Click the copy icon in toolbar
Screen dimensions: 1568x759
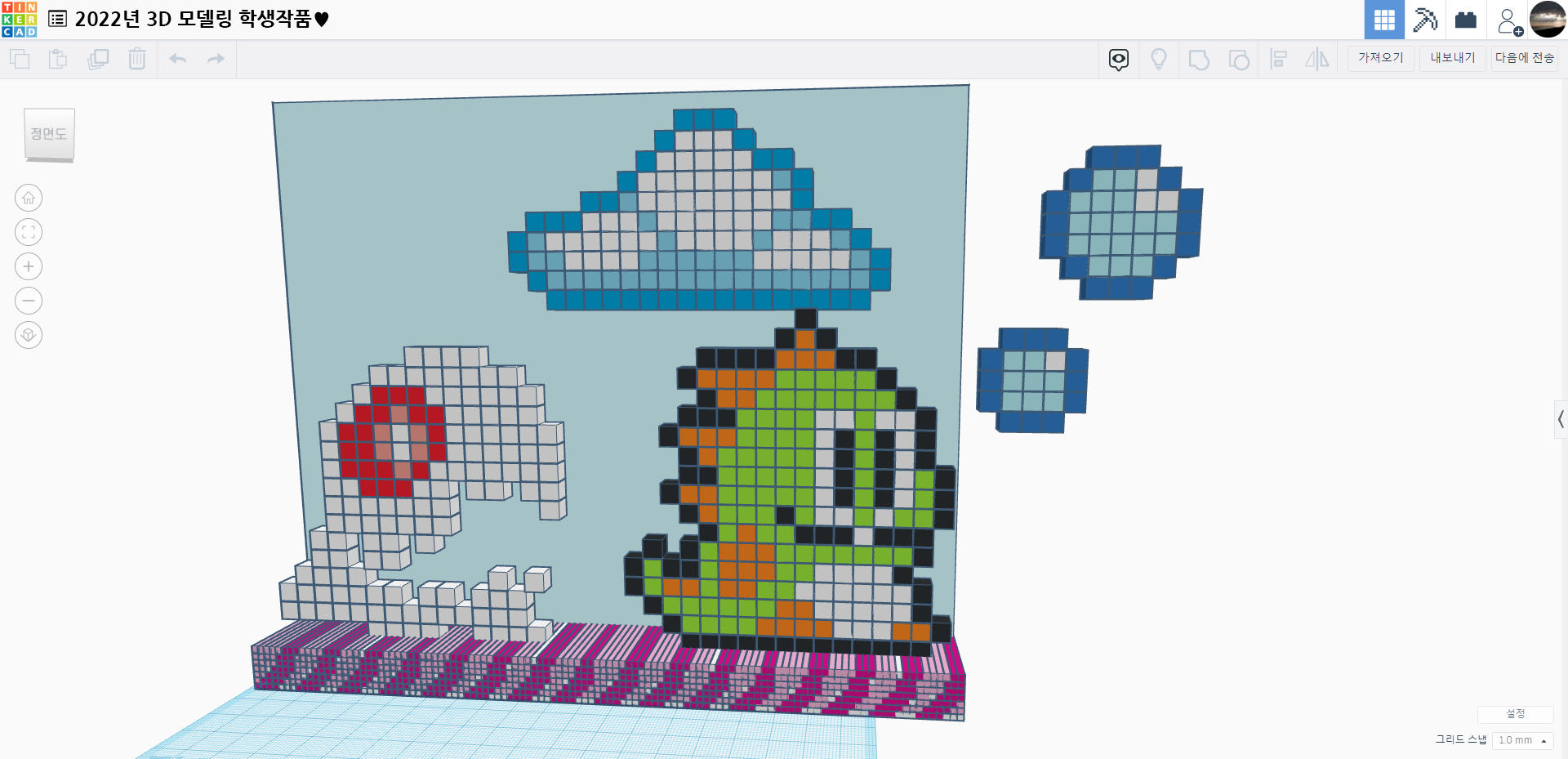coord(20,59)
